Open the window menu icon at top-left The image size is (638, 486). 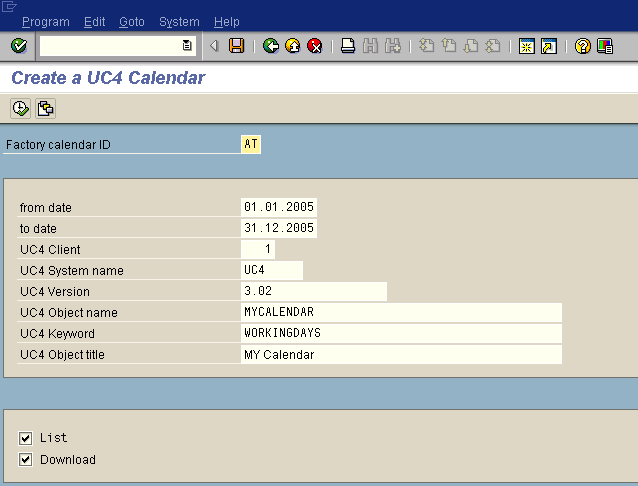coord(9,6)
